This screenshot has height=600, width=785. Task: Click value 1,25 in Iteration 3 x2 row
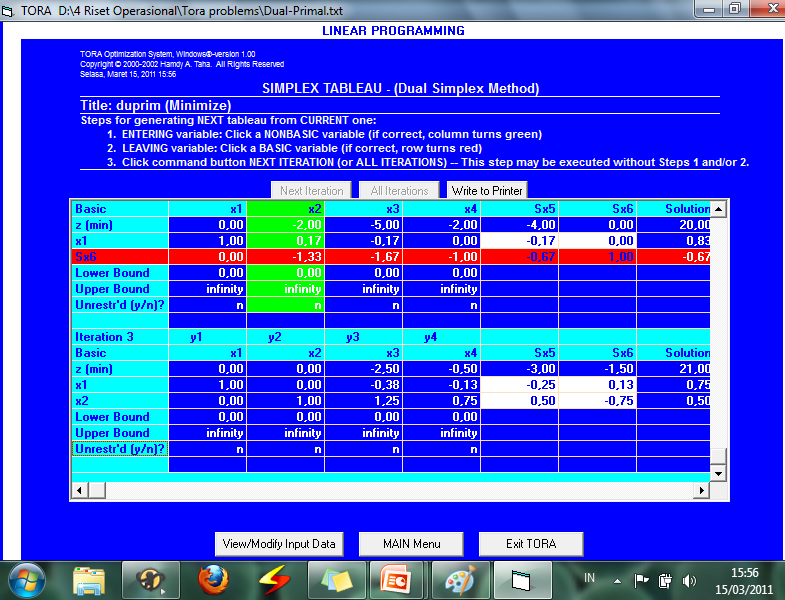[363, 401]
